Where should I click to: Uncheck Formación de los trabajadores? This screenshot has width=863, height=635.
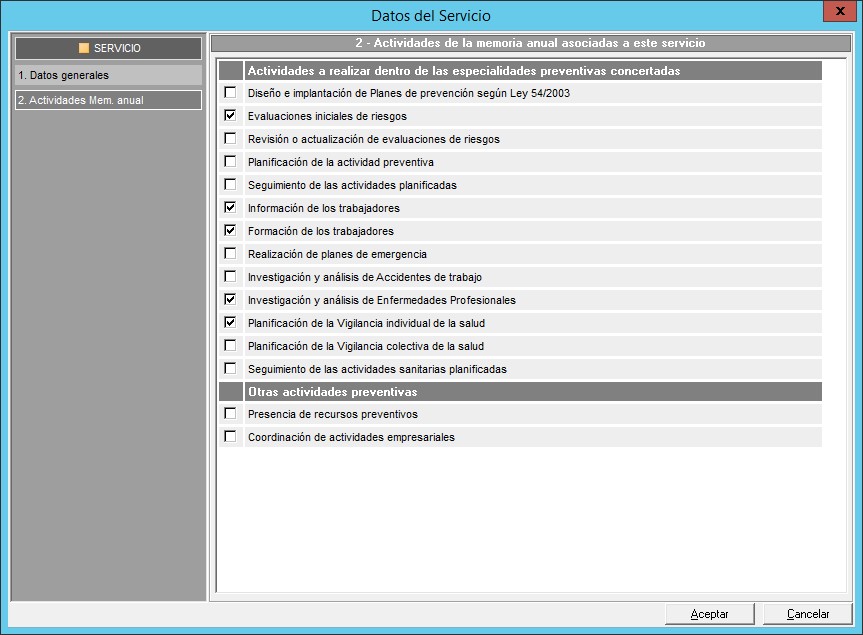(x=231, y=231)
